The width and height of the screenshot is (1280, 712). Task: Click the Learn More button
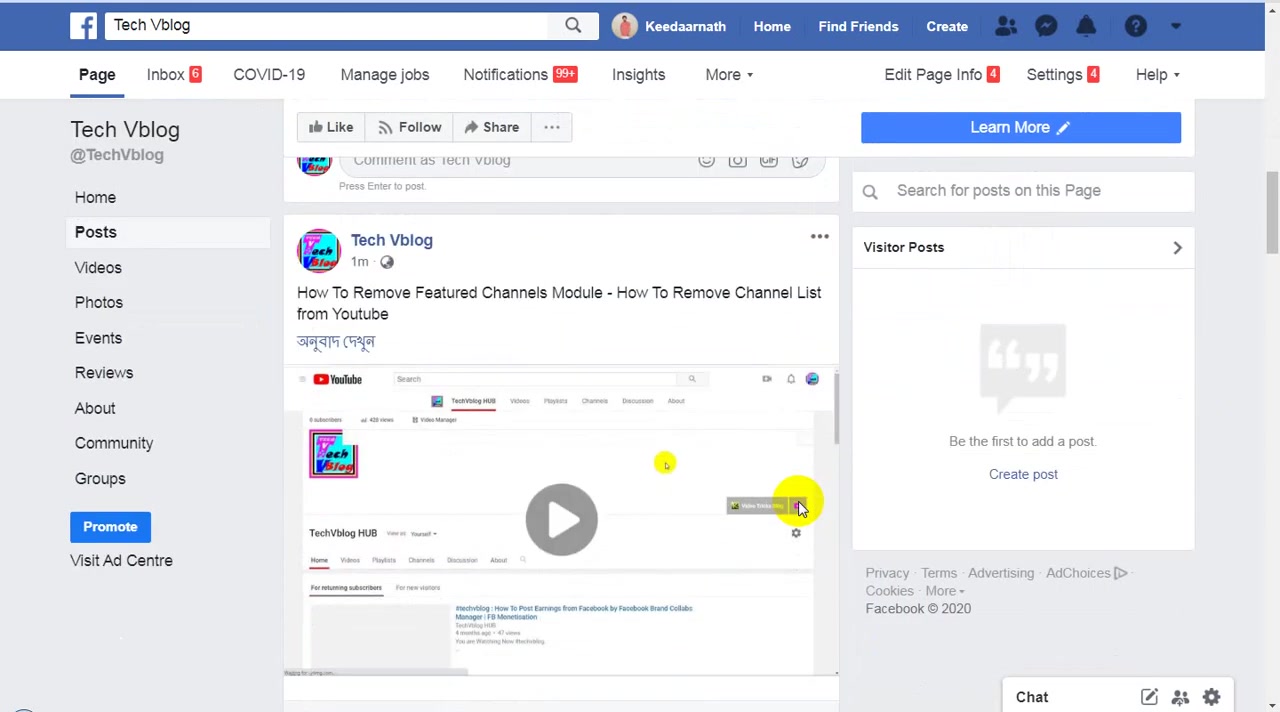click(1021, 127)
